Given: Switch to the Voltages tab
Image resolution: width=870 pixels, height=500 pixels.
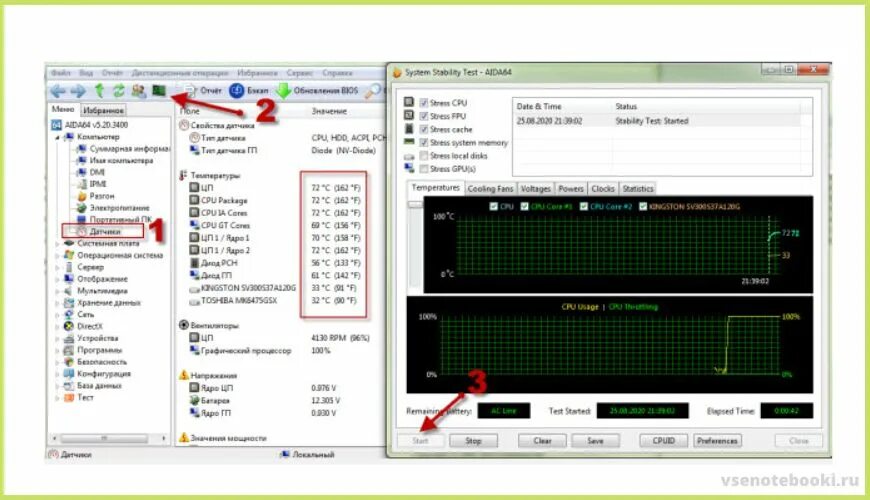Looking at the screenshot, I should click(535, 189).
